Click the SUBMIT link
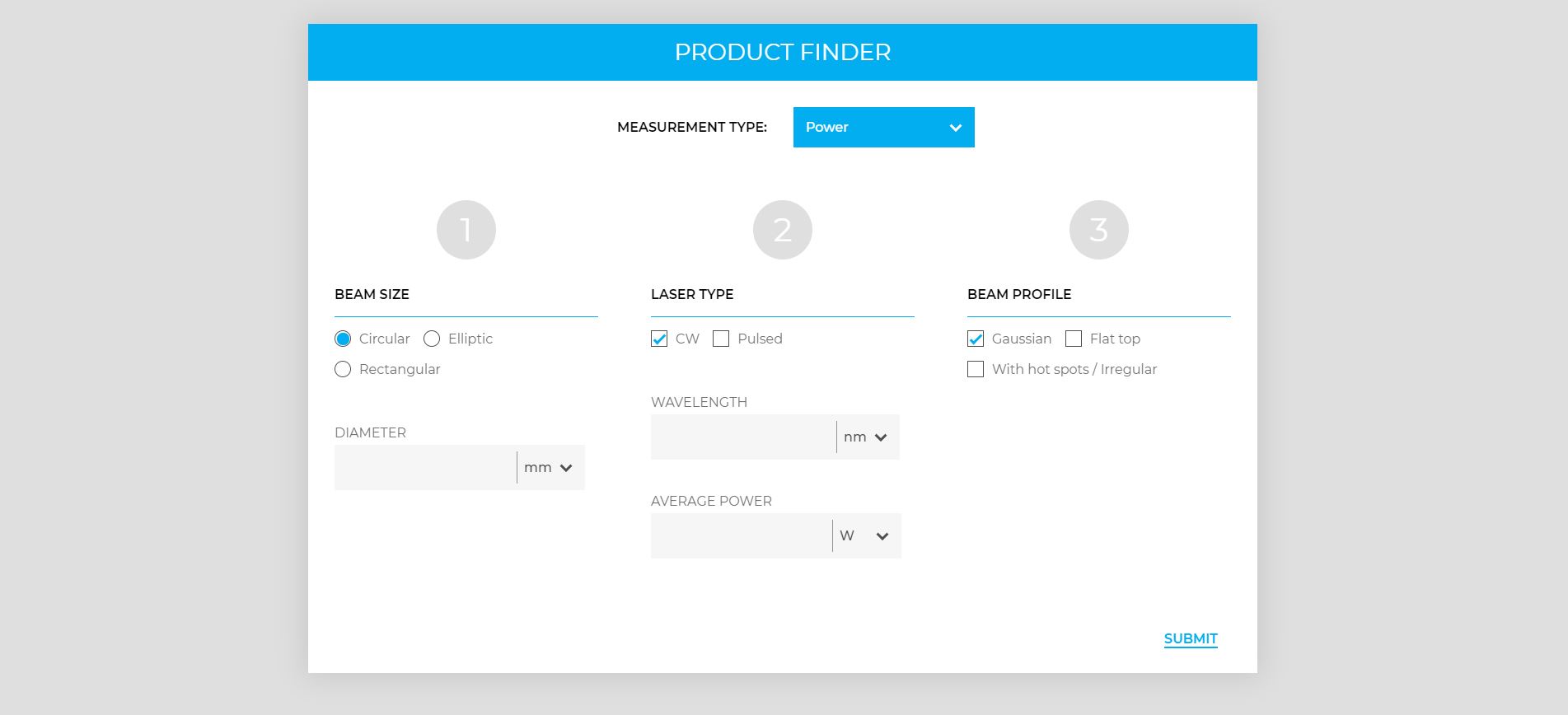Viewport: 1568px width, 715px height. 1190,638
